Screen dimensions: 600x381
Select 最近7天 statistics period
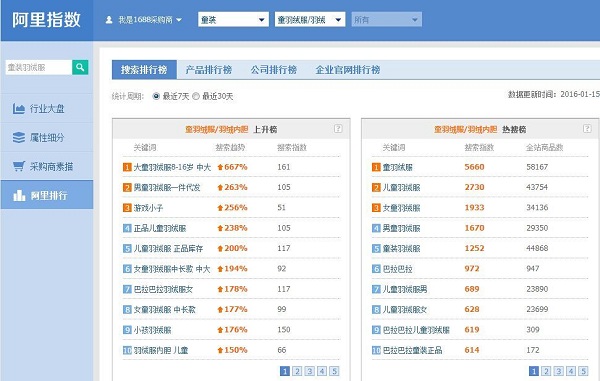coord(156,96)
